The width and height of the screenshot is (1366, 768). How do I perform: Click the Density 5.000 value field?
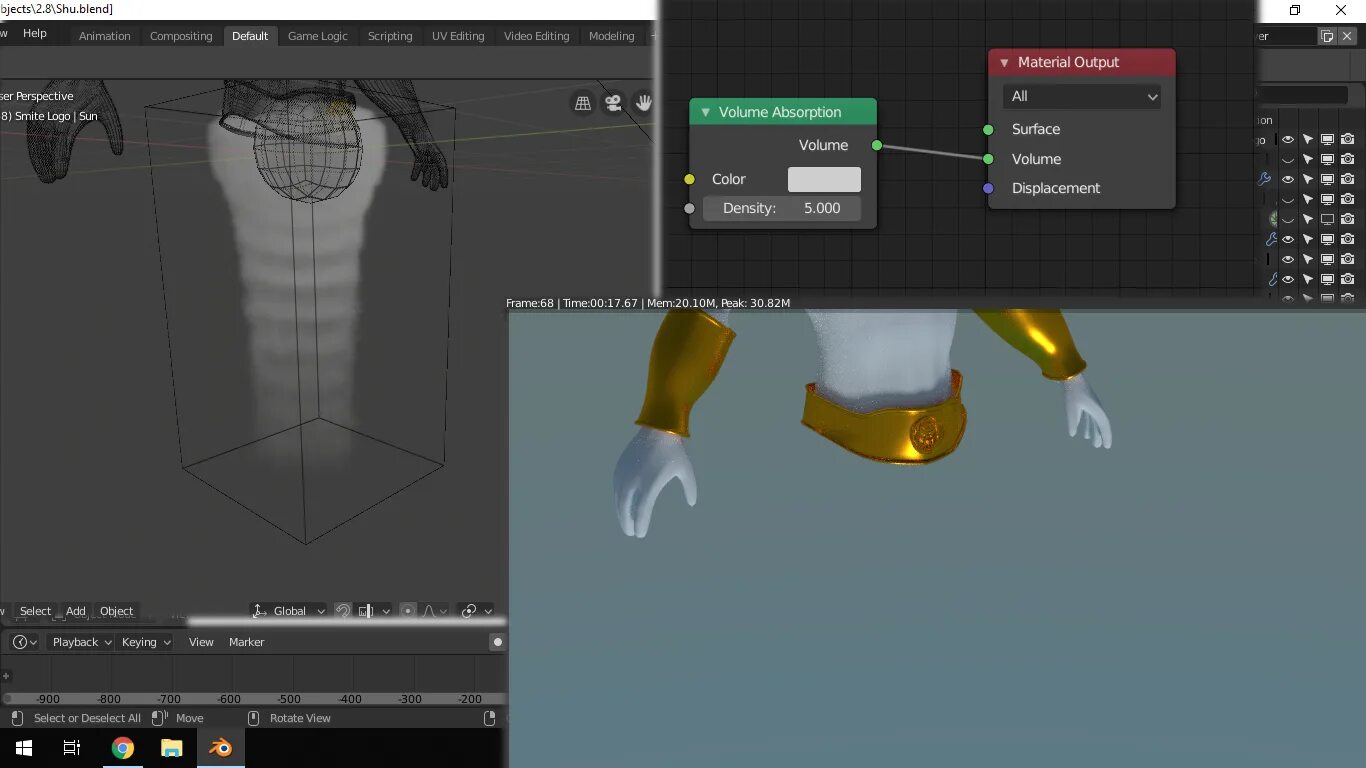tap(782, 208)
